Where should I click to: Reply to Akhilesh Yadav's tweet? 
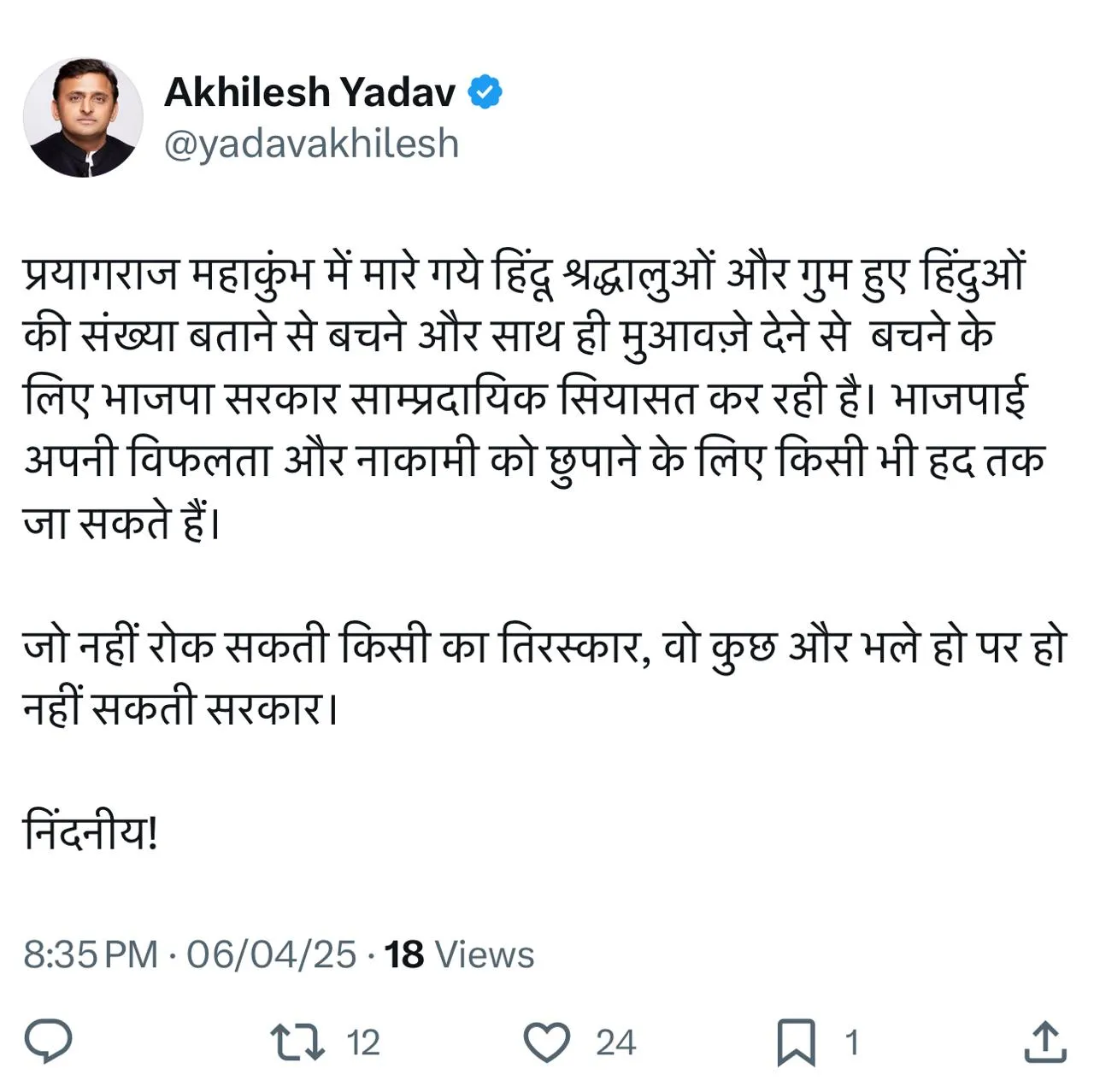49,1042
